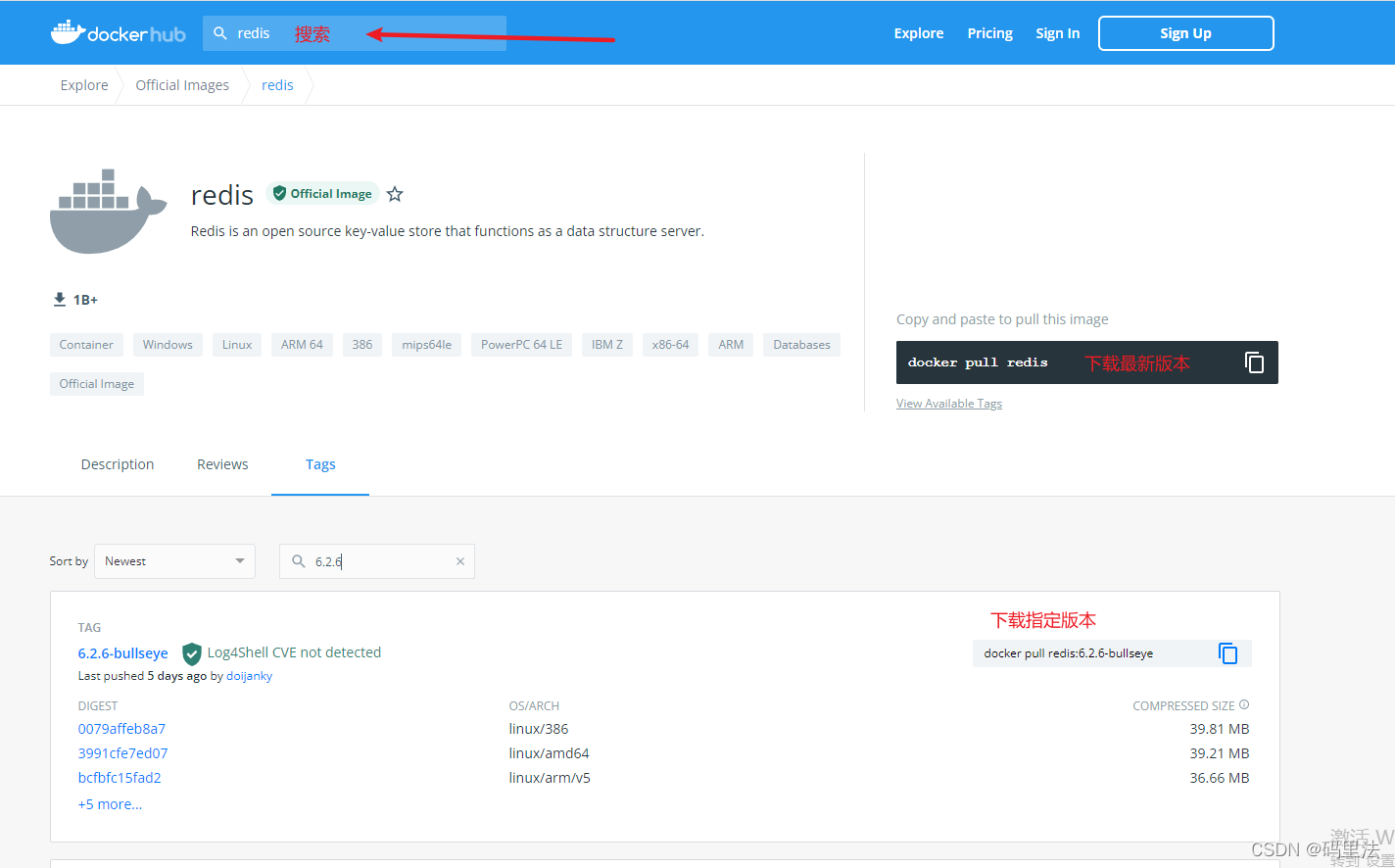The image size is (1395, 868).
Task: Click the docker pull redis:6.2.6-bullseye command text
Action: [1068, 653]
